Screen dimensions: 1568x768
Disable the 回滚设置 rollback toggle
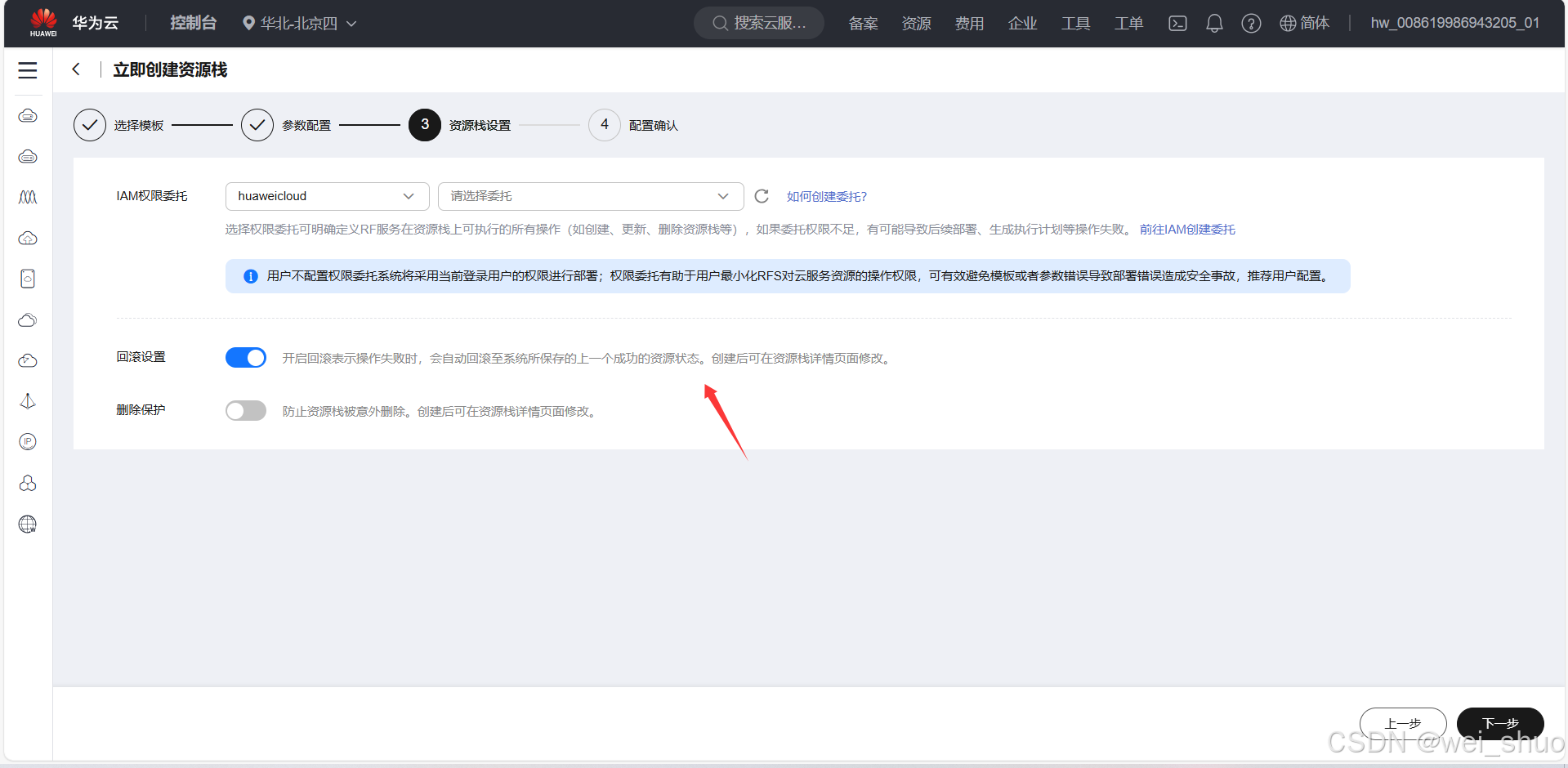(245, 357)
